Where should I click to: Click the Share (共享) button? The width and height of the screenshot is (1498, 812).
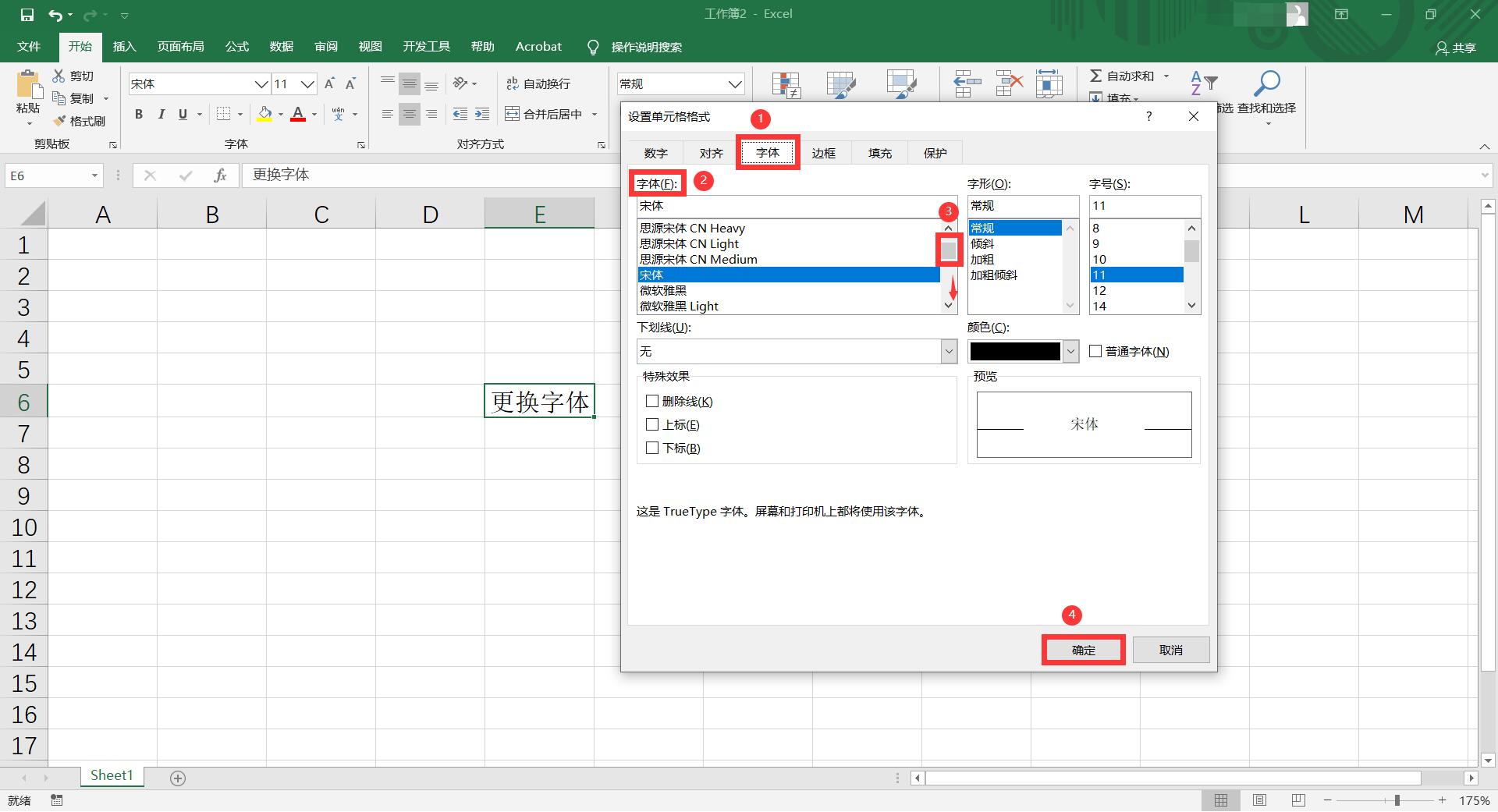click(x=1456, y=48)
